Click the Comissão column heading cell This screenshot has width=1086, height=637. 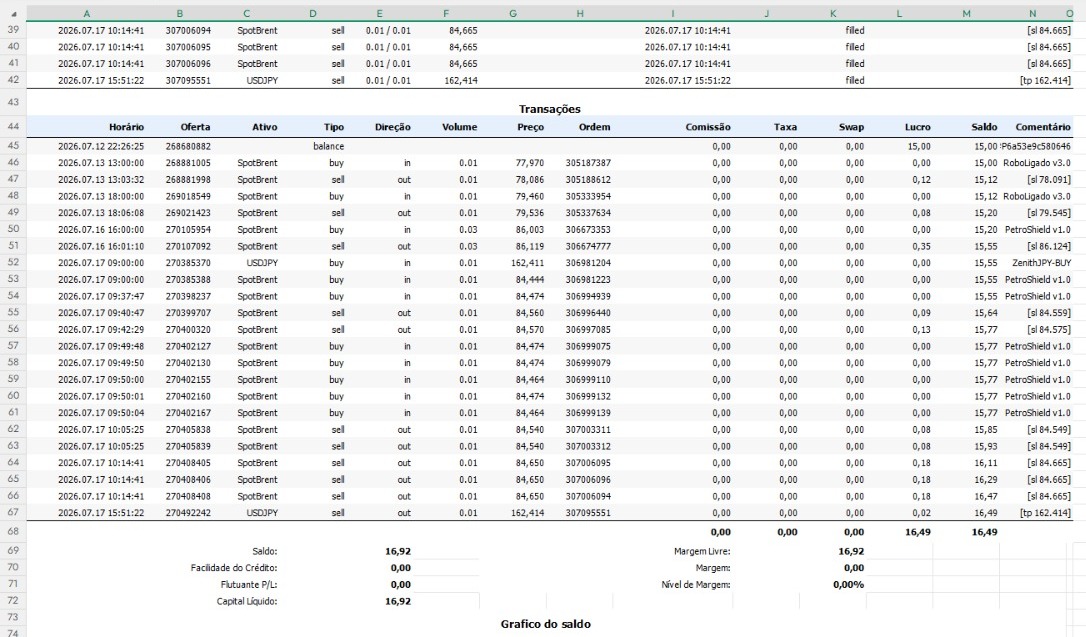tap(707, 127)
